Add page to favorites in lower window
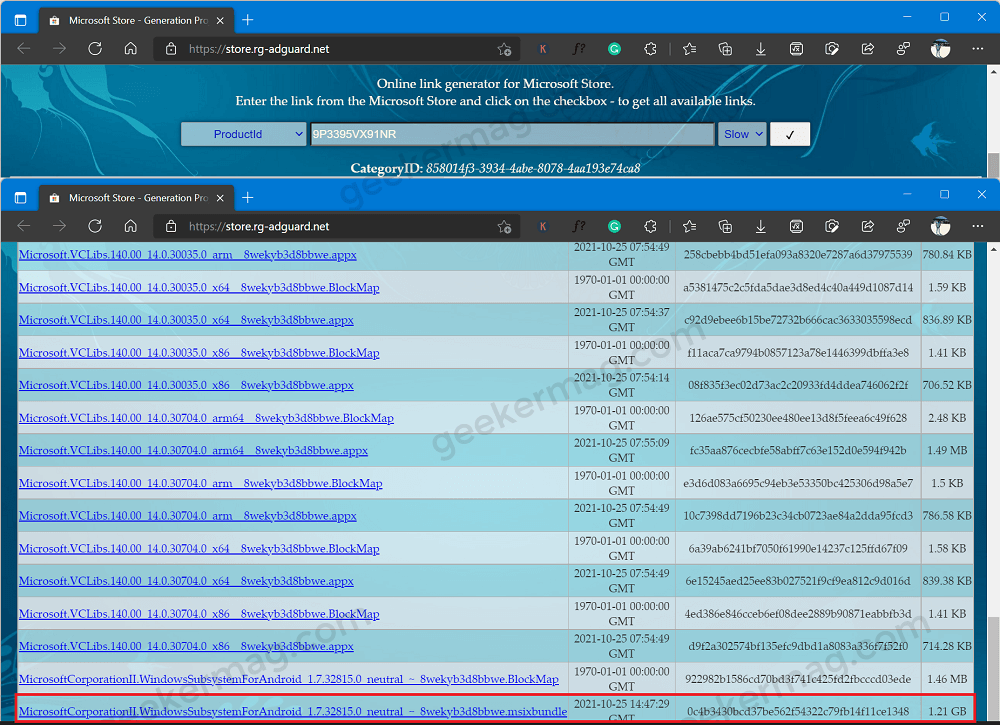This screenshot has height=725, width=1000. point(504,226)
